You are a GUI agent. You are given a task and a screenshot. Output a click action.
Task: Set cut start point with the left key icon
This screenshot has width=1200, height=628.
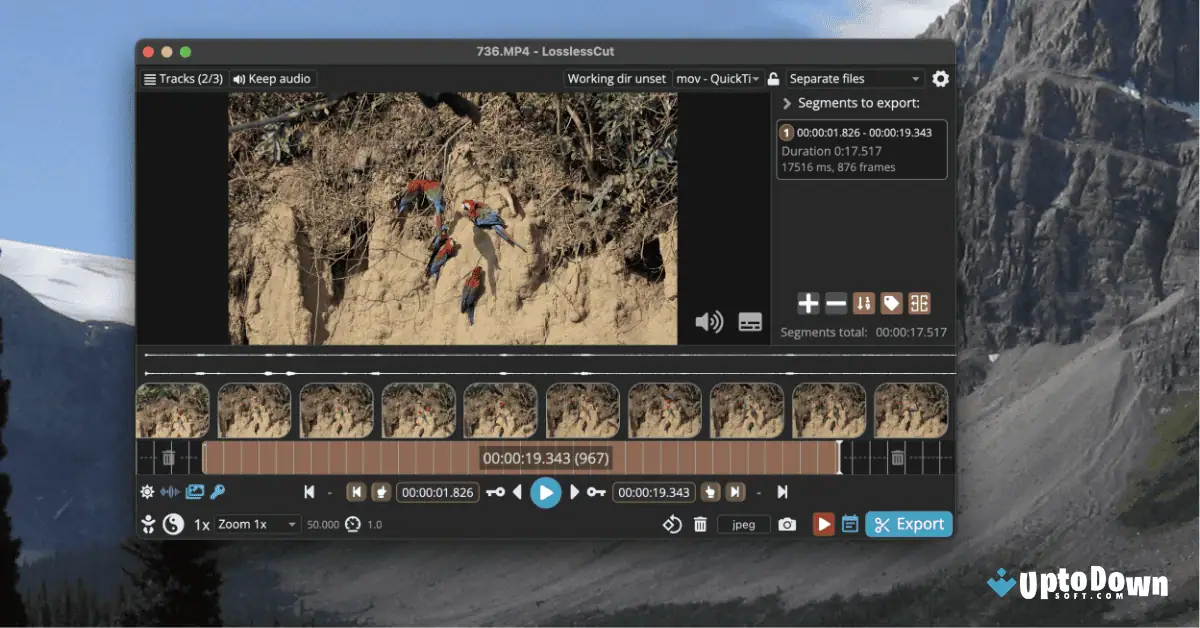(493, 492)
